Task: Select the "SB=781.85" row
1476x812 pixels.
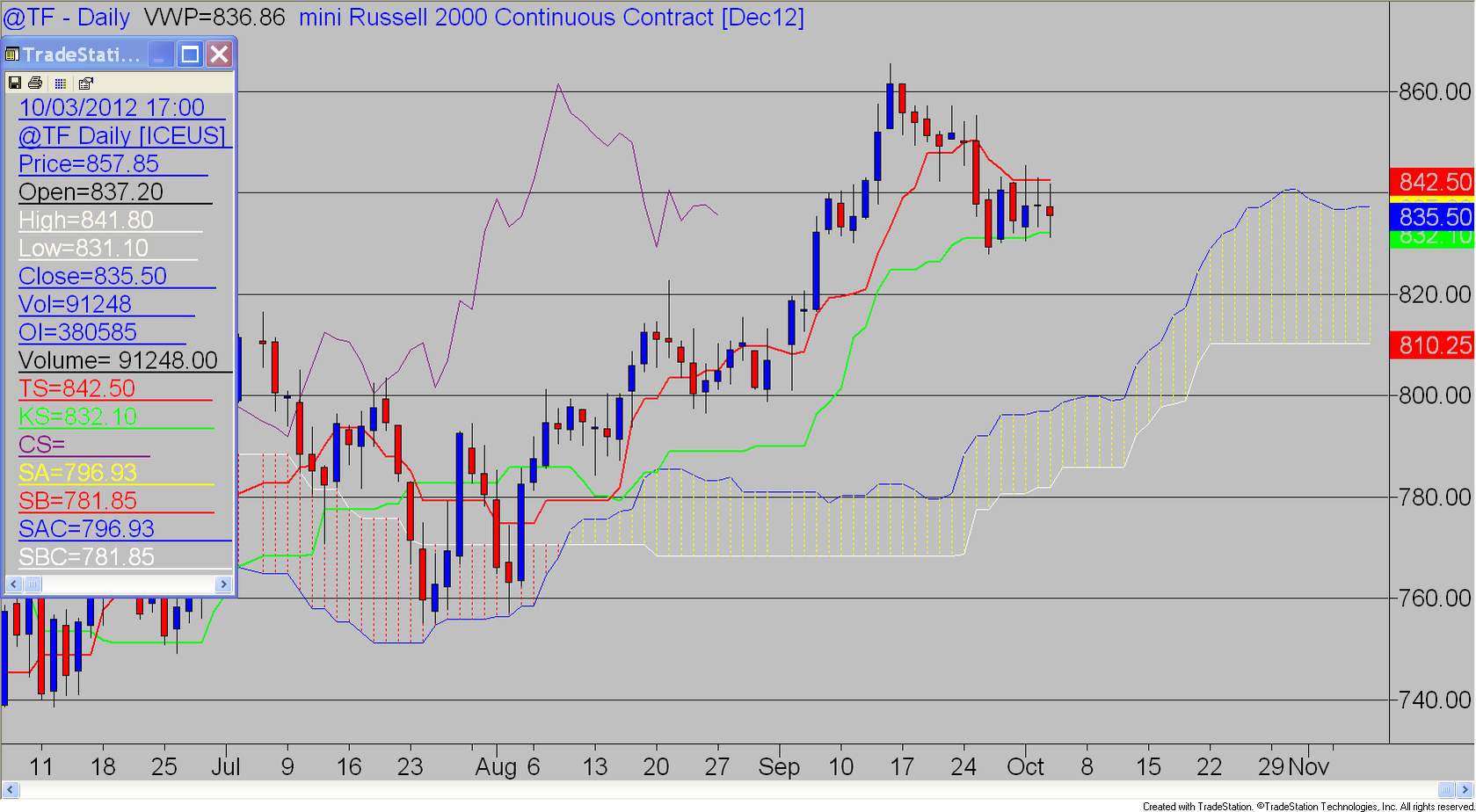Action: [x=116, y=501]
